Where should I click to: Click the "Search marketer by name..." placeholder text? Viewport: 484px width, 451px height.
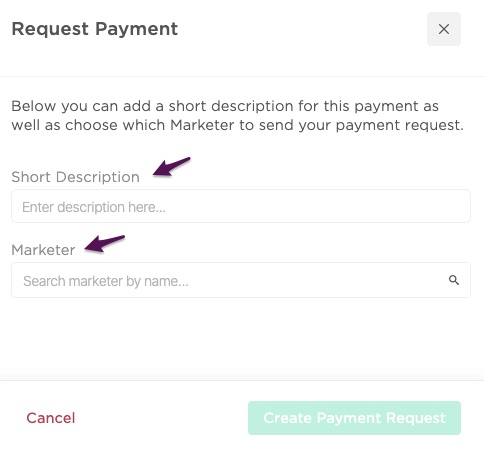[106, 281]
